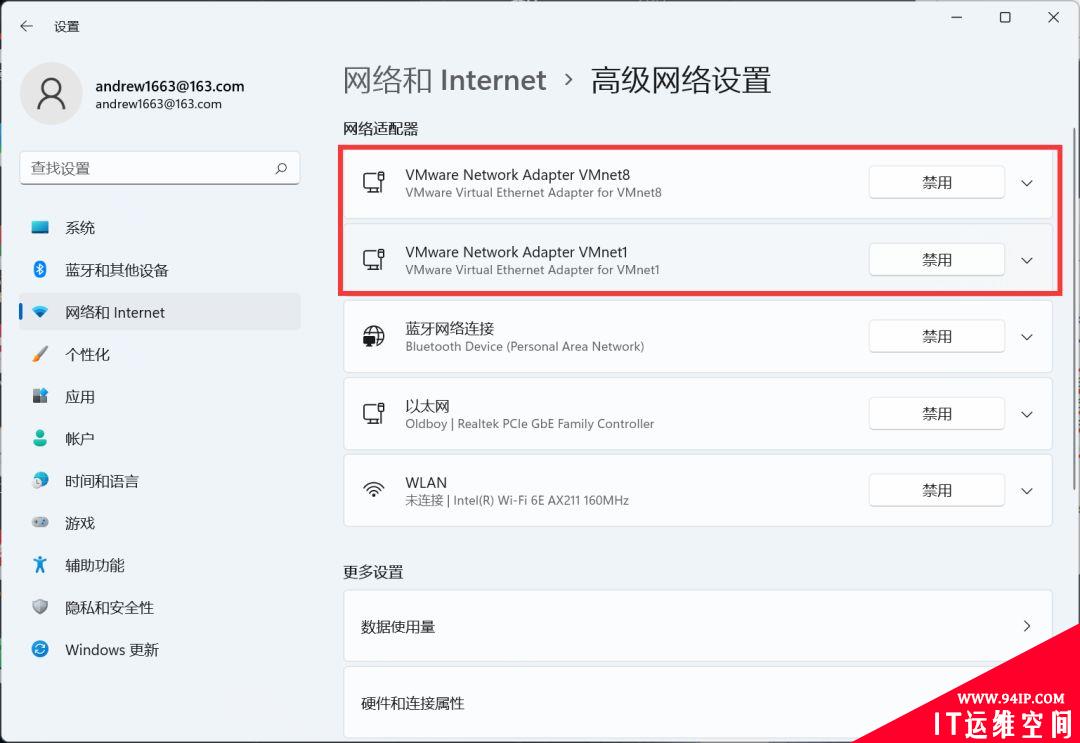1080x743 pixels.
Task: Open 蓝牙和其他设备 settings
Action: (160, 269)
